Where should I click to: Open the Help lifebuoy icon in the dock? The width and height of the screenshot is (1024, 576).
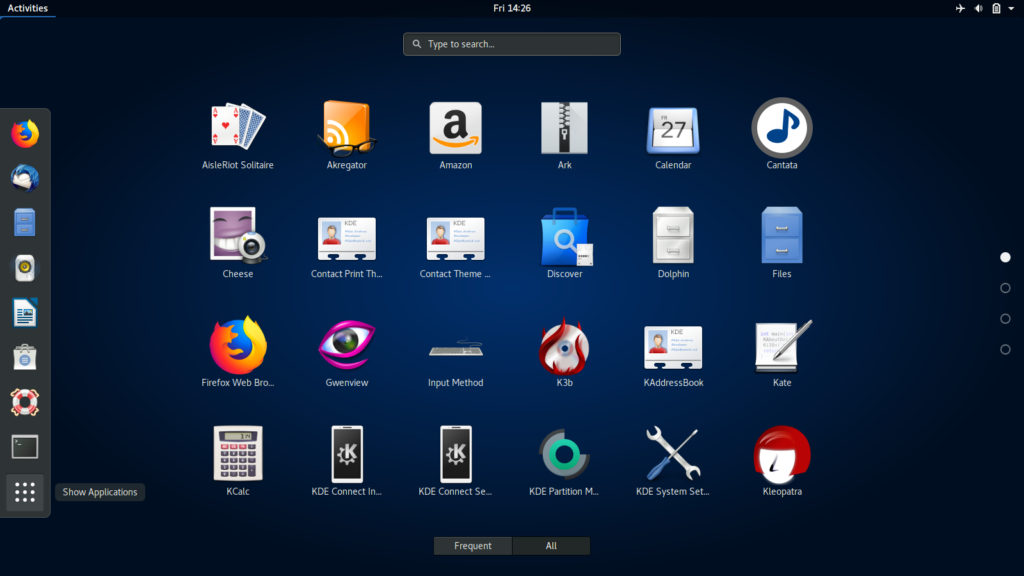[x=25, y=402]
